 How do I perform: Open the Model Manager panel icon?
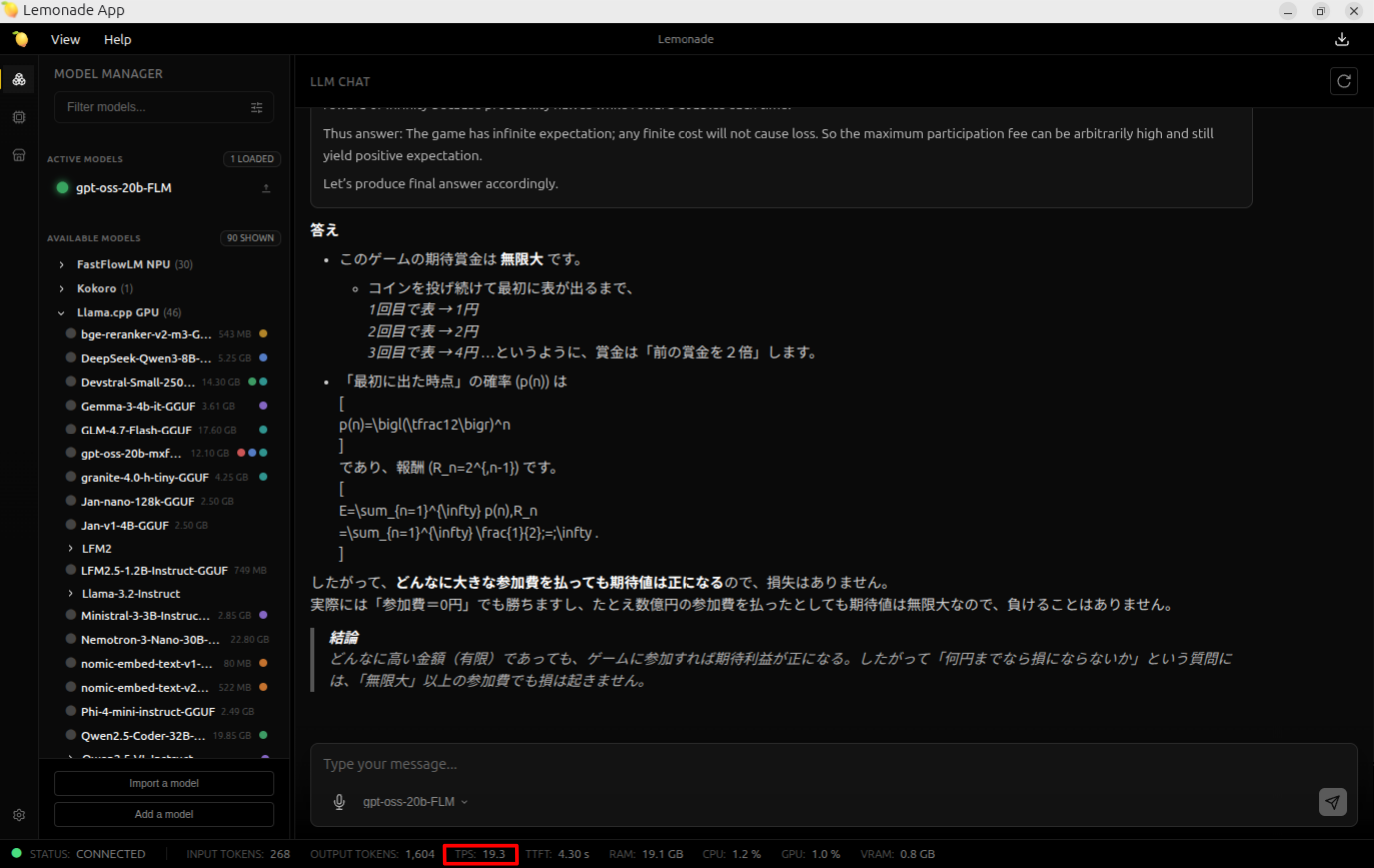pos(18,78)
